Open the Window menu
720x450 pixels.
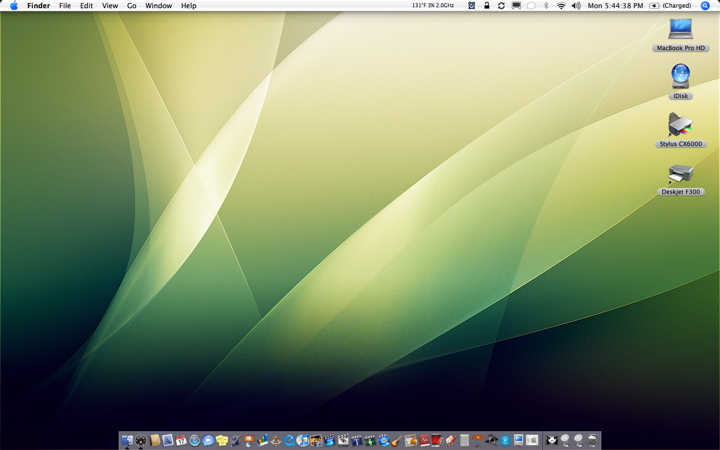158,6
